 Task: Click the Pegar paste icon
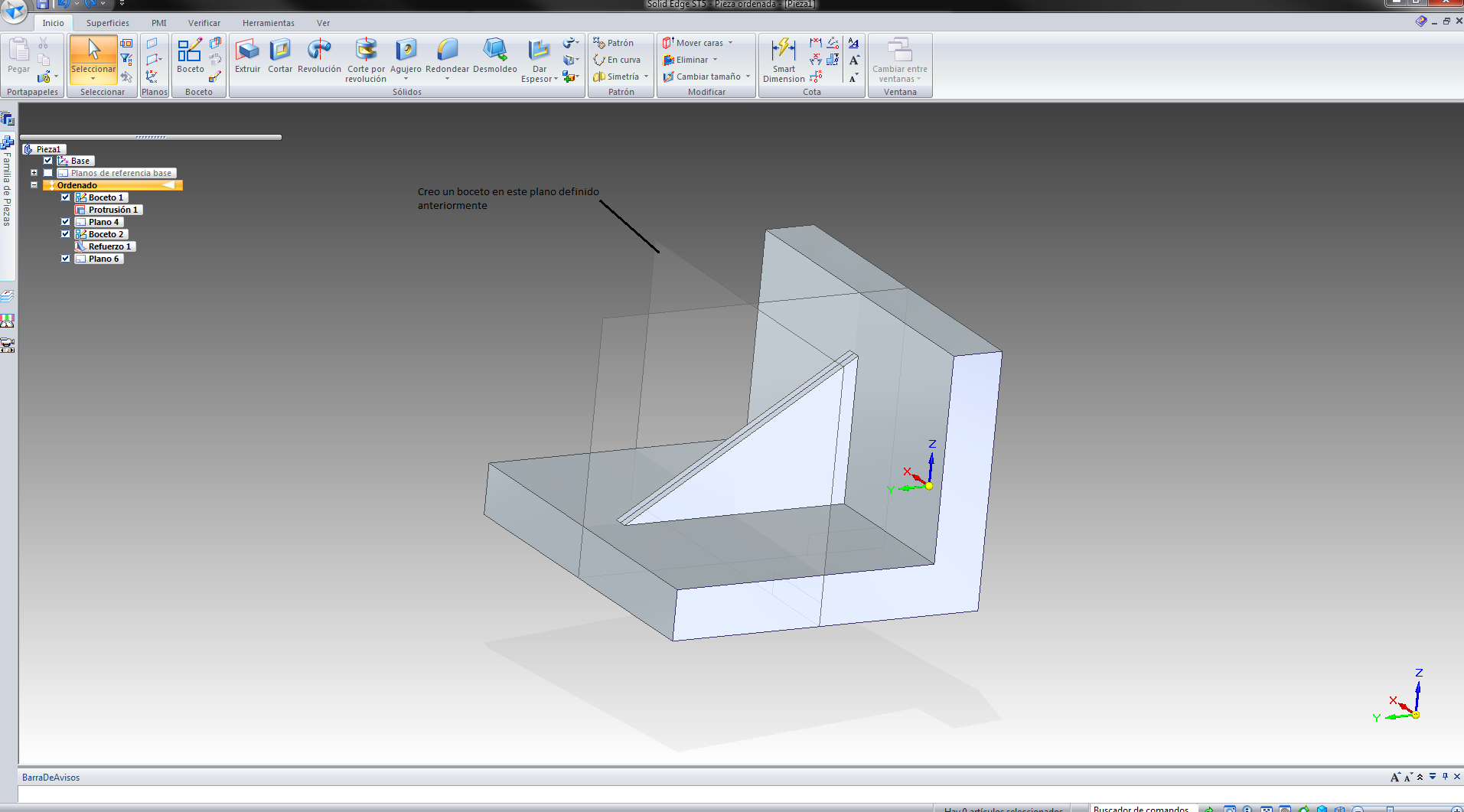point(19,55)
